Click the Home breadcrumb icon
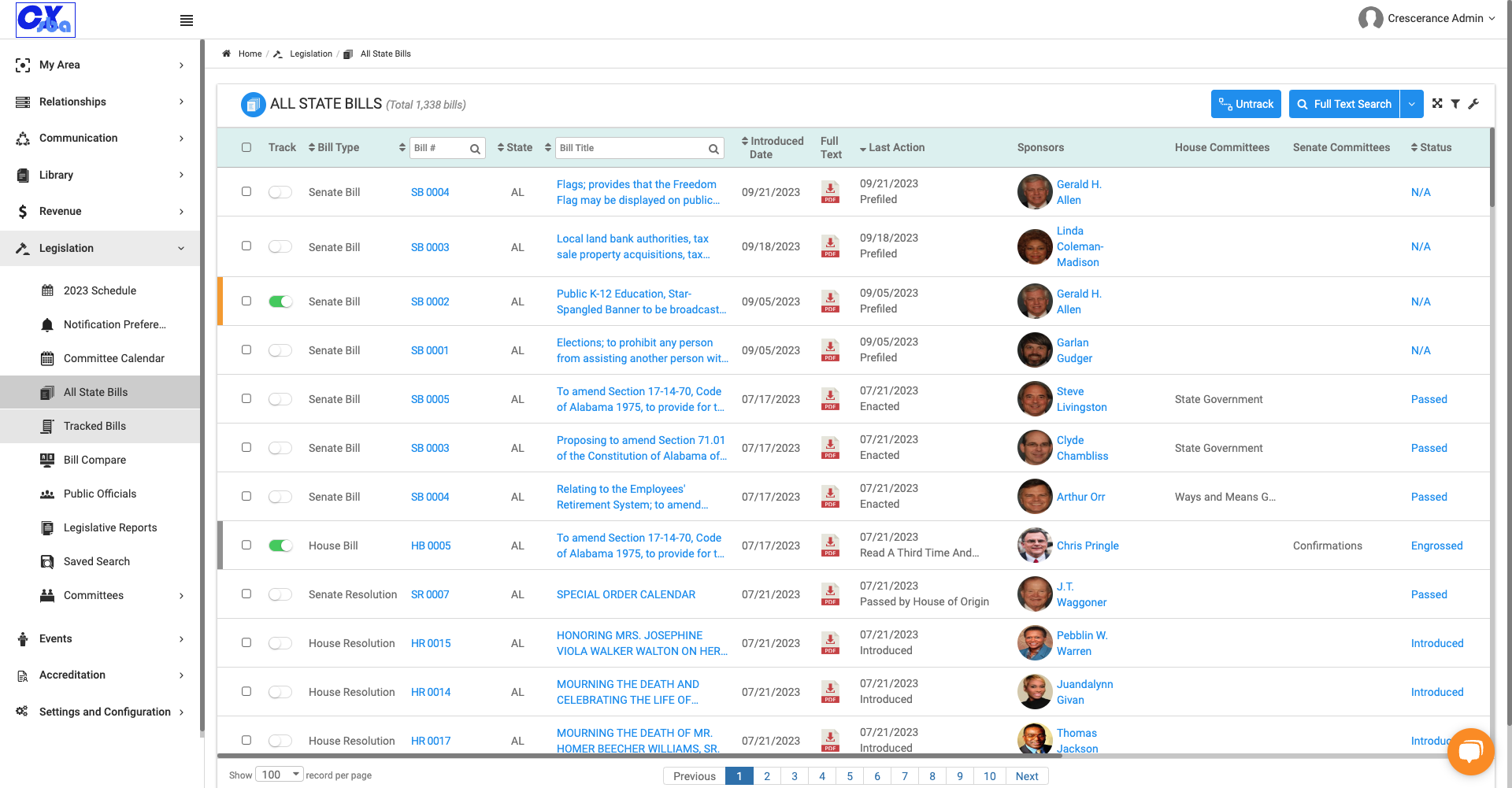 pyautogui.click(x=227, y=54)
